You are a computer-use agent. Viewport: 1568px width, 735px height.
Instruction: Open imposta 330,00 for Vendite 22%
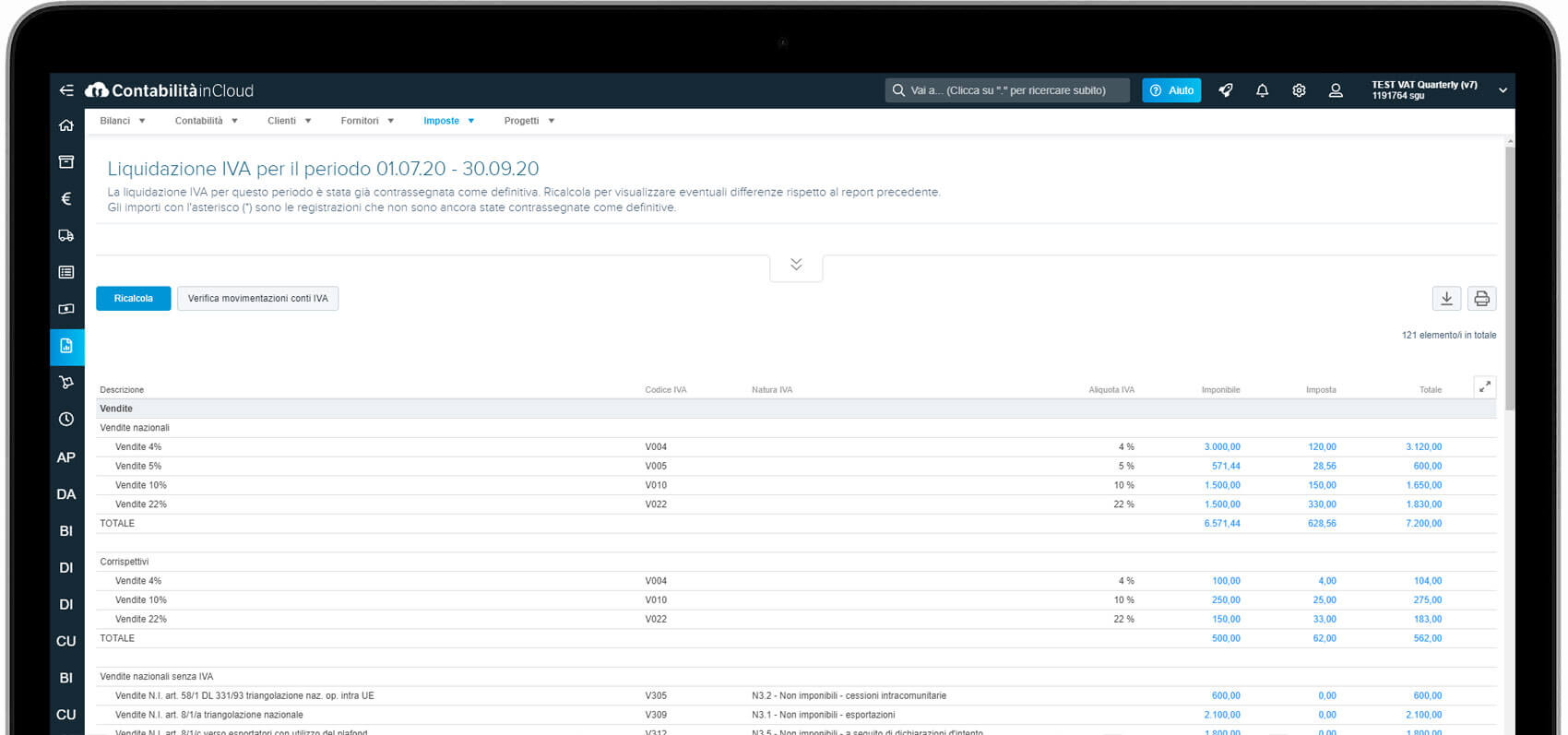[x=1322, y=504]
